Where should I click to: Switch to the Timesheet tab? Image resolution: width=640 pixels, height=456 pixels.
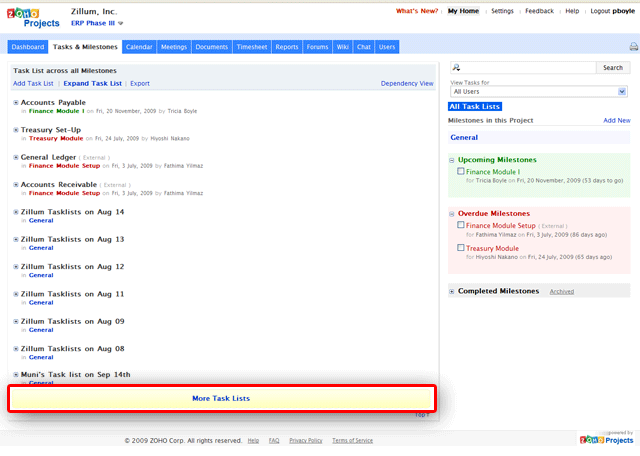coord(251,47)
